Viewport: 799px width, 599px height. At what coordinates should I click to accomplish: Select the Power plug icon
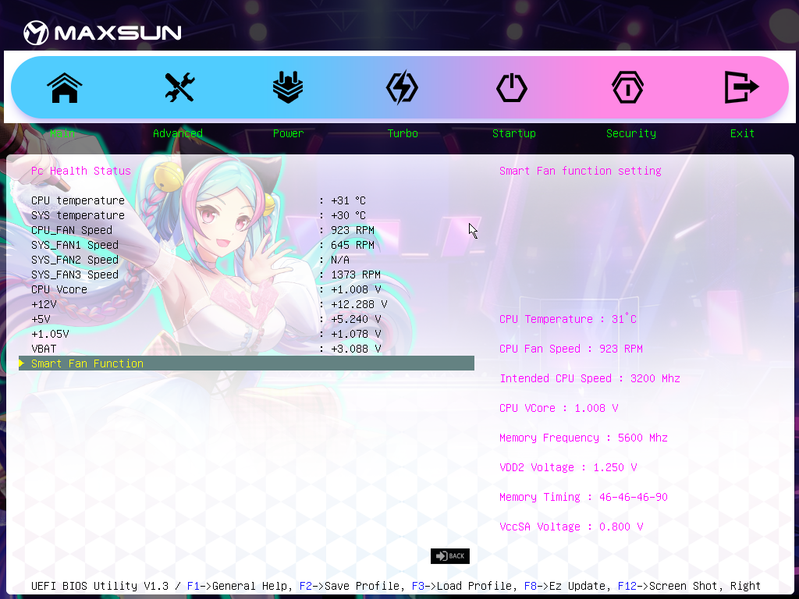point(288,87)
